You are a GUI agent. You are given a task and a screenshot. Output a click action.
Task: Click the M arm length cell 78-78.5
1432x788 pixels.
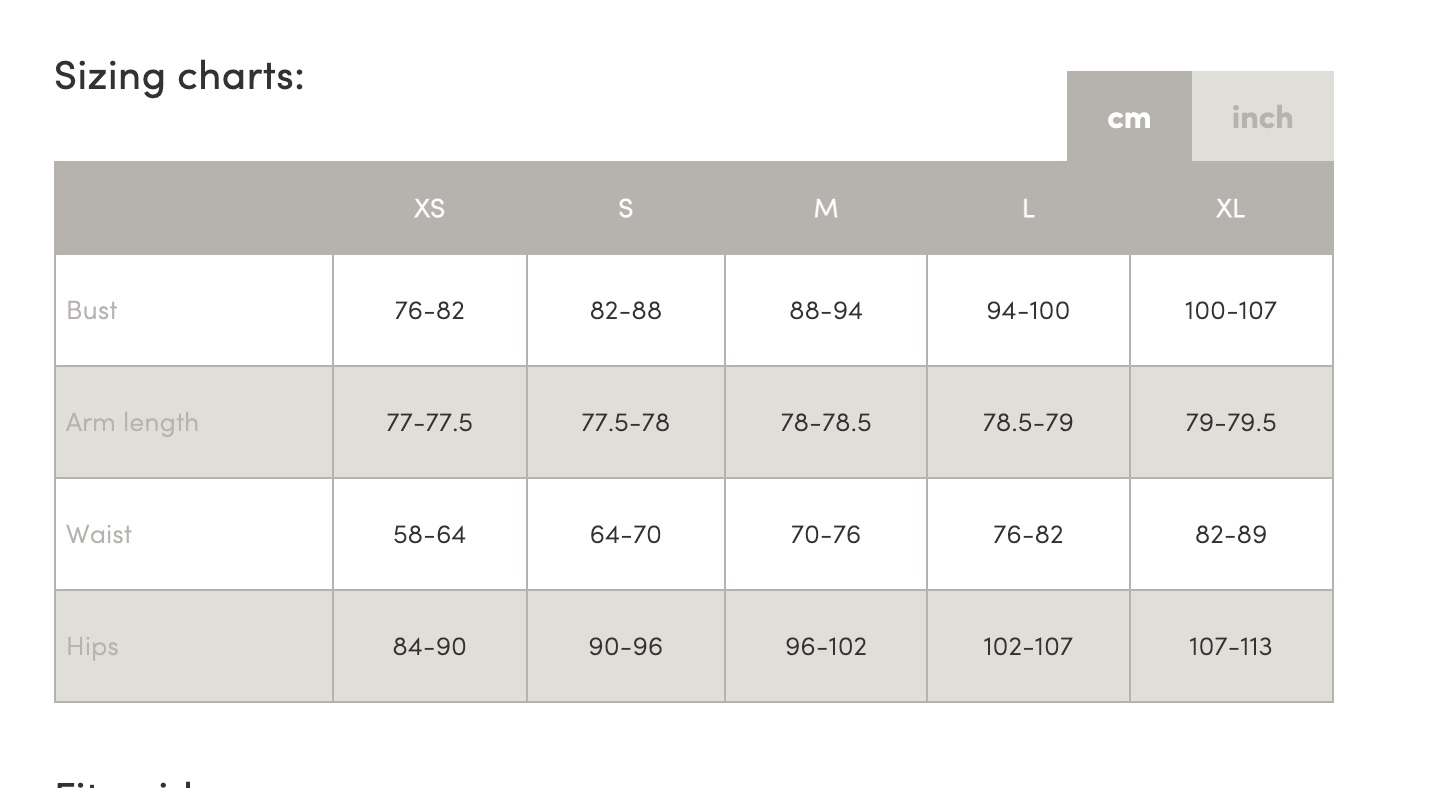coord(825,422)
